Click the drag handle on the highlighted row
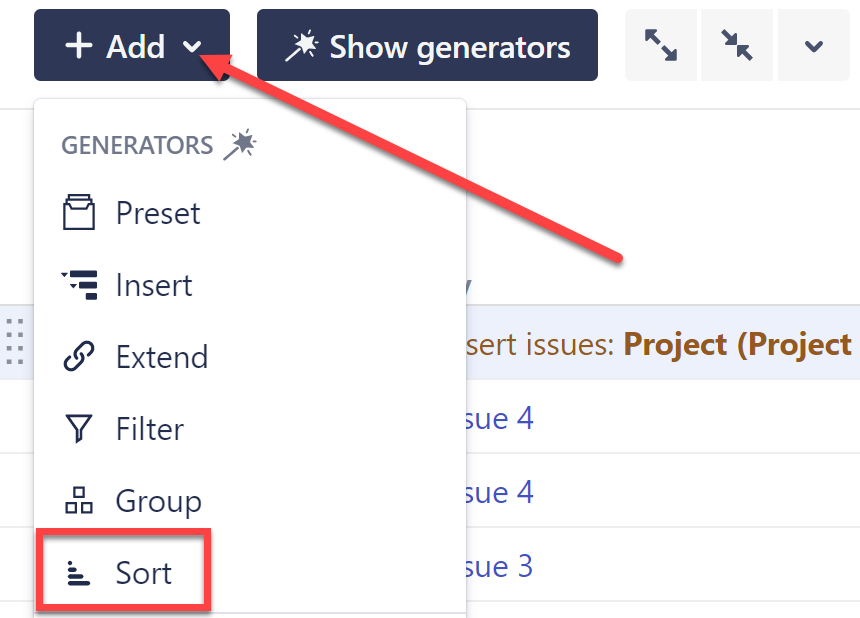The height and width of the screenshot is (618, 860). click(14, 341)
